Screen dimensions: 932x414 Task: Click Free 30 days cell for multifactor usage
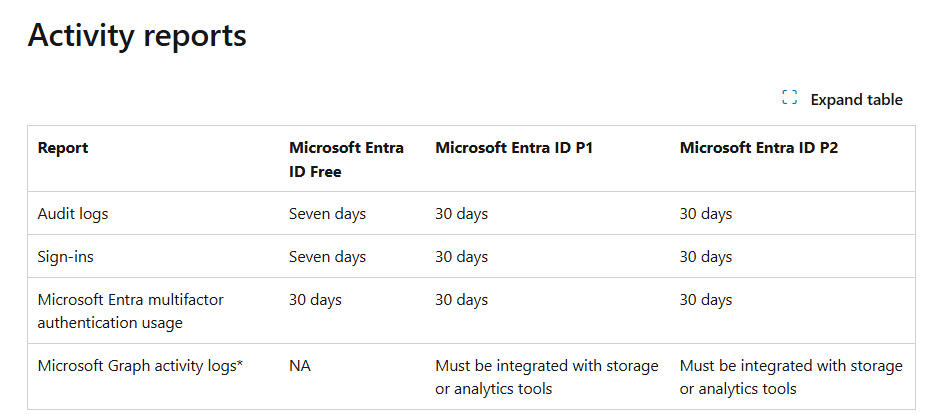pos(316,300)
